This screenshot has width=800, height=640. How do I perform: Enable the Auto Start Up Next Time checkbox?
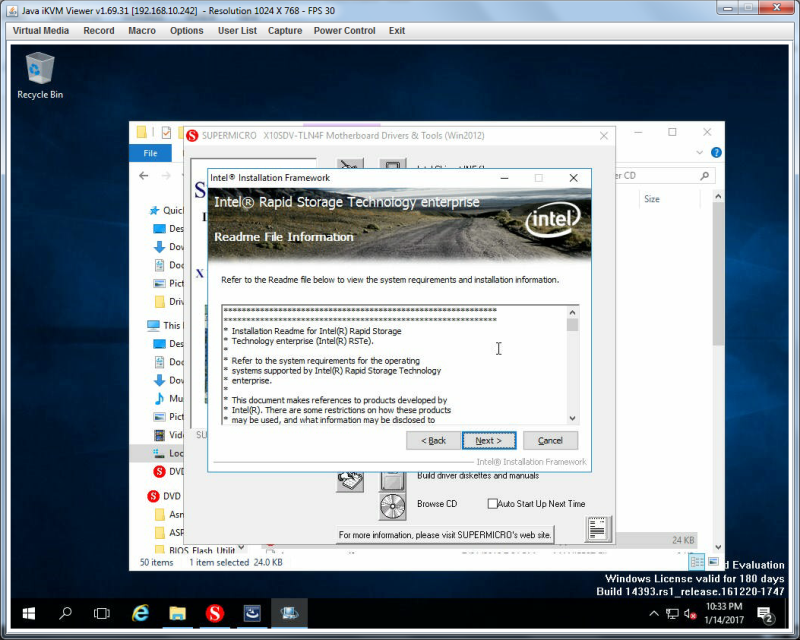click(492, 504)
